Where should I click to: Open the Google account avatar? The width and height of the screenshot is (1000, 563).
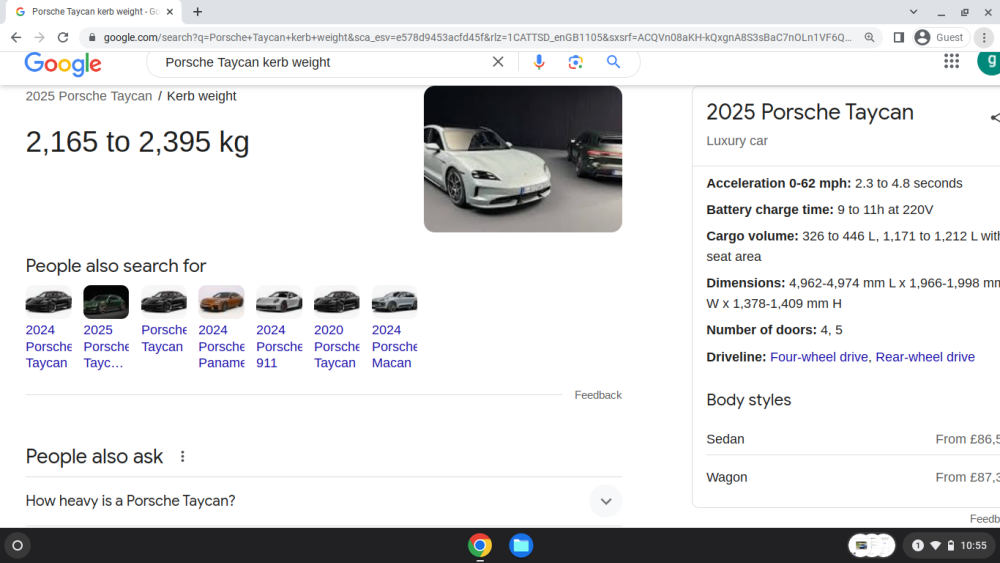[989, 62]
